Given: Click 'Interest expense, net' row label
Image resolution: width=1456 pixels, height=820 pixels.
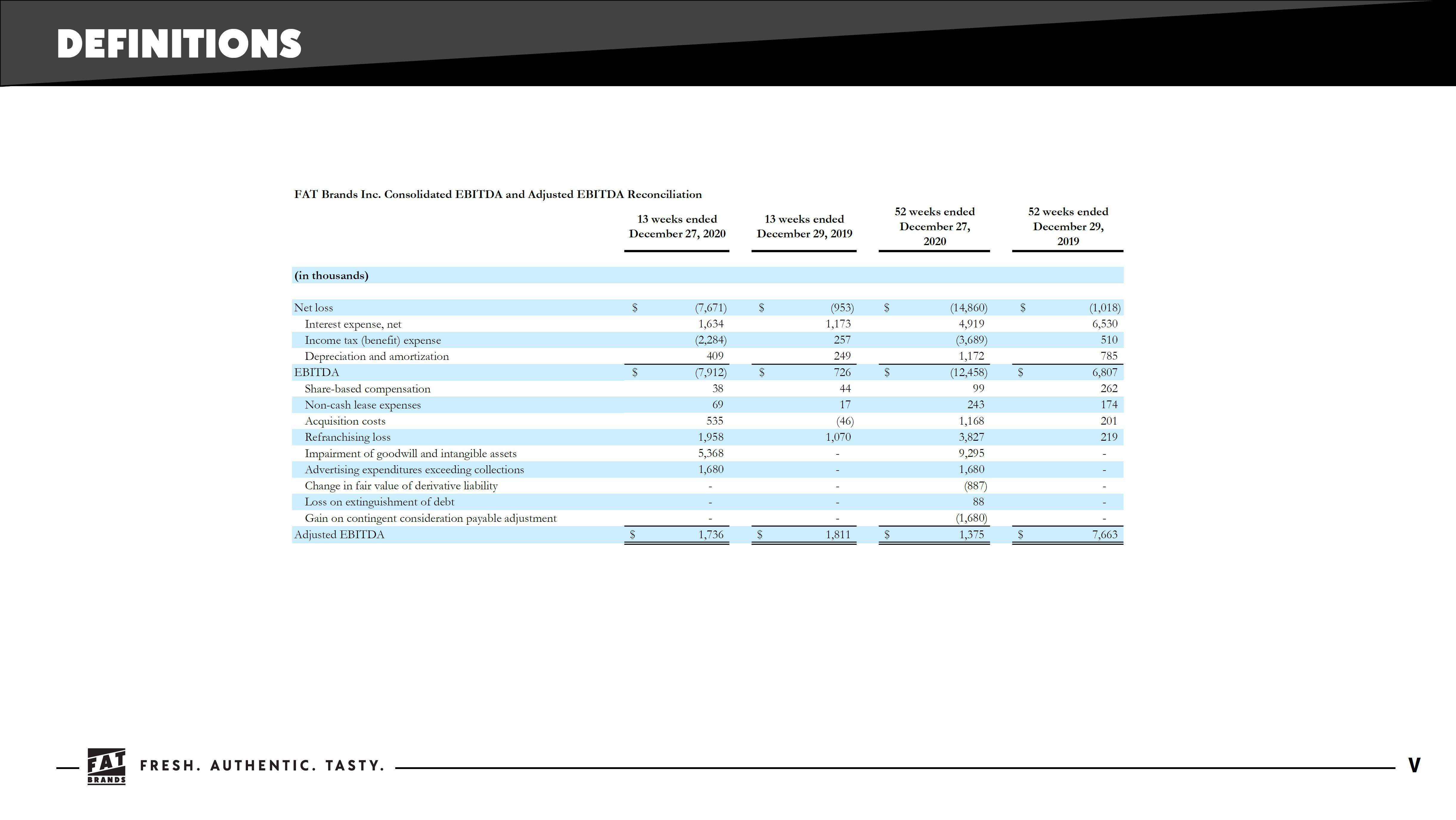Looking at the screenshot, I should tap(353, 324).
